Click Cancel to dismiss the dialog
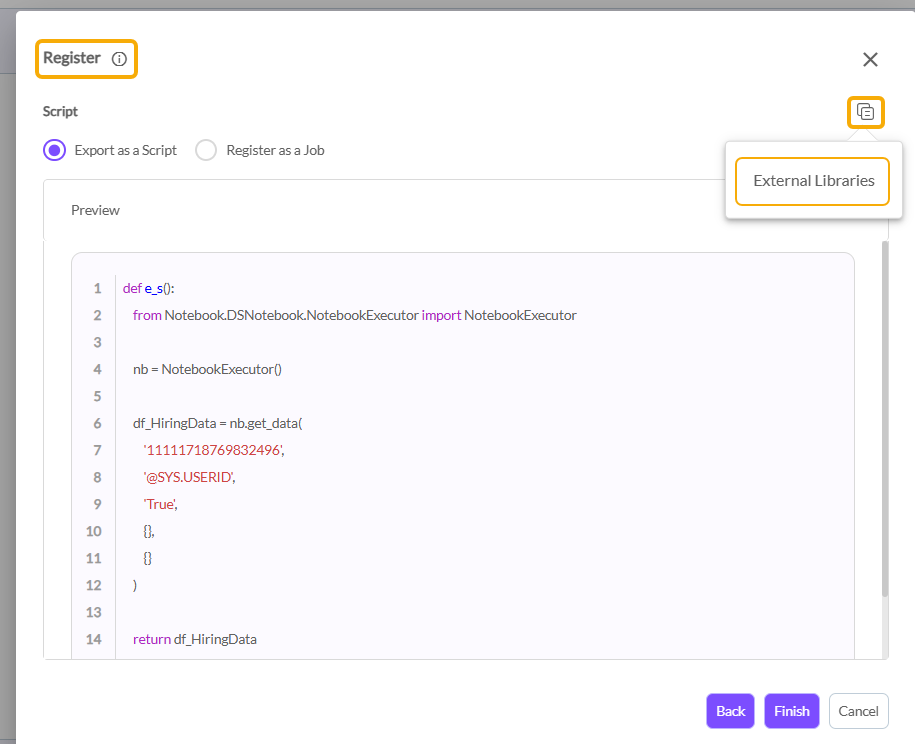 (x=858, y=711)
